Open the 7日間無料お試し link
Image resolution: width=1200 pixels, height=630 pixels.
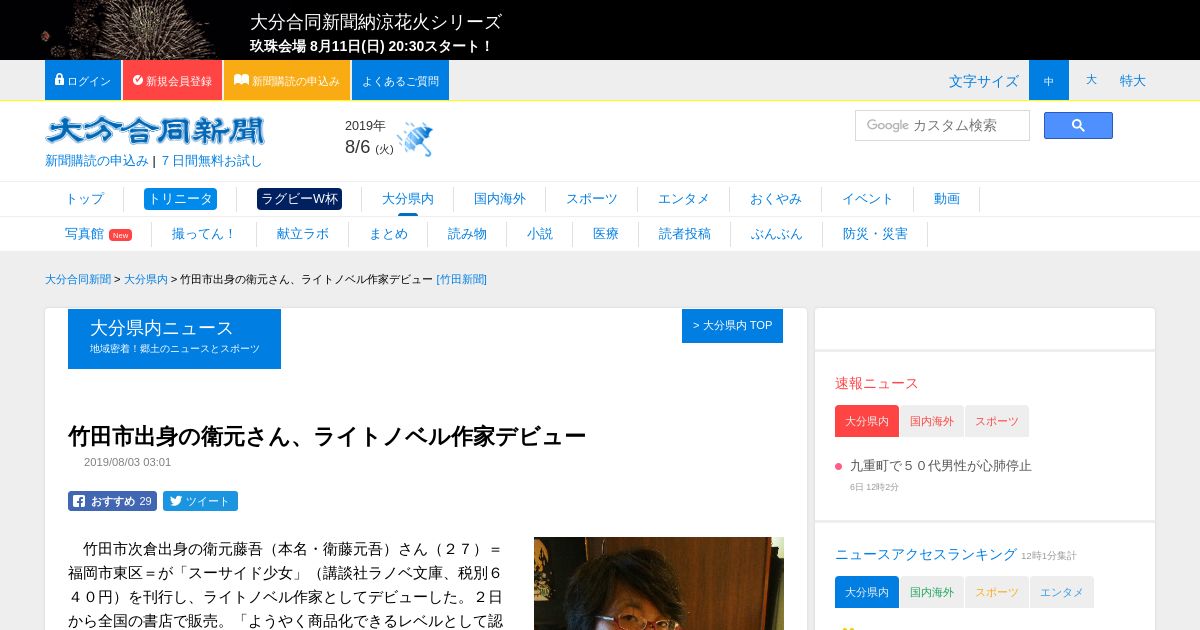[x=212, y=160]
